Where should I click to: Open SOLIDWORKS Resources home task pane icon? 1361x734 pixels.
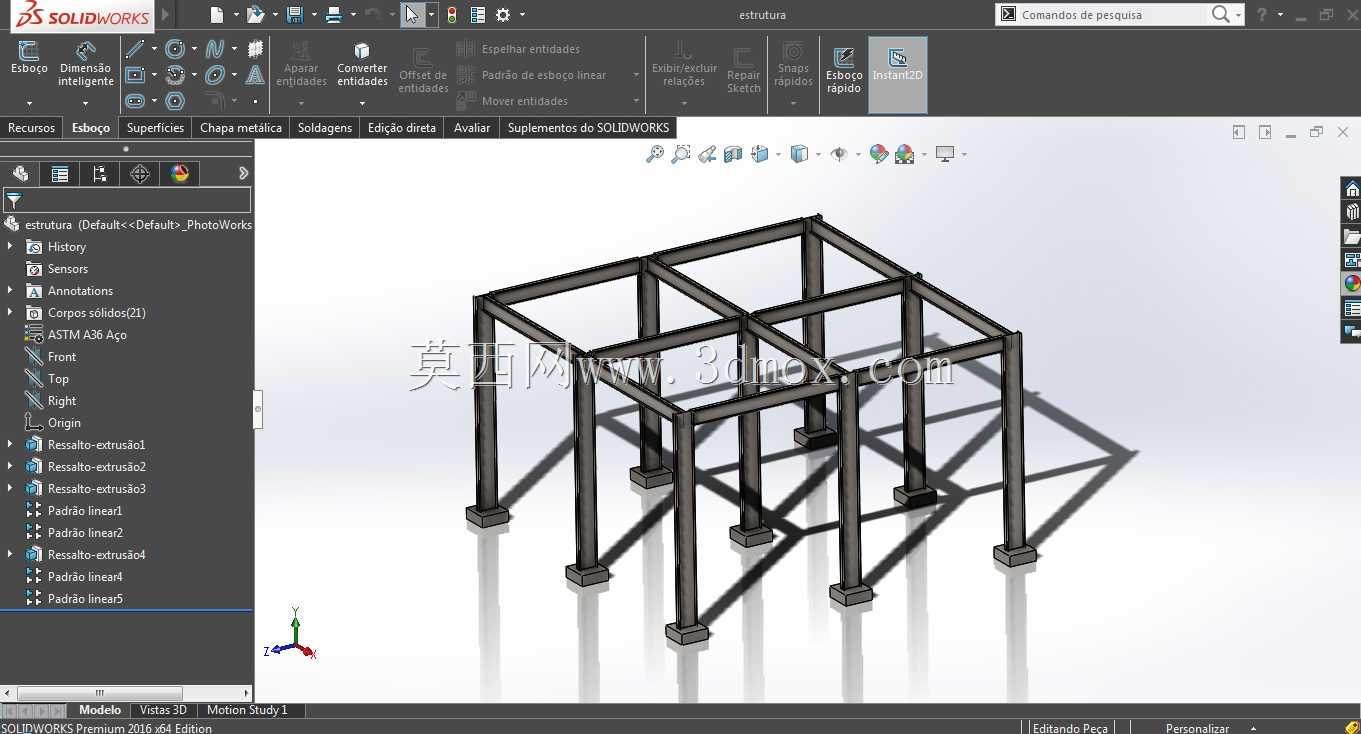[1352, 189]
